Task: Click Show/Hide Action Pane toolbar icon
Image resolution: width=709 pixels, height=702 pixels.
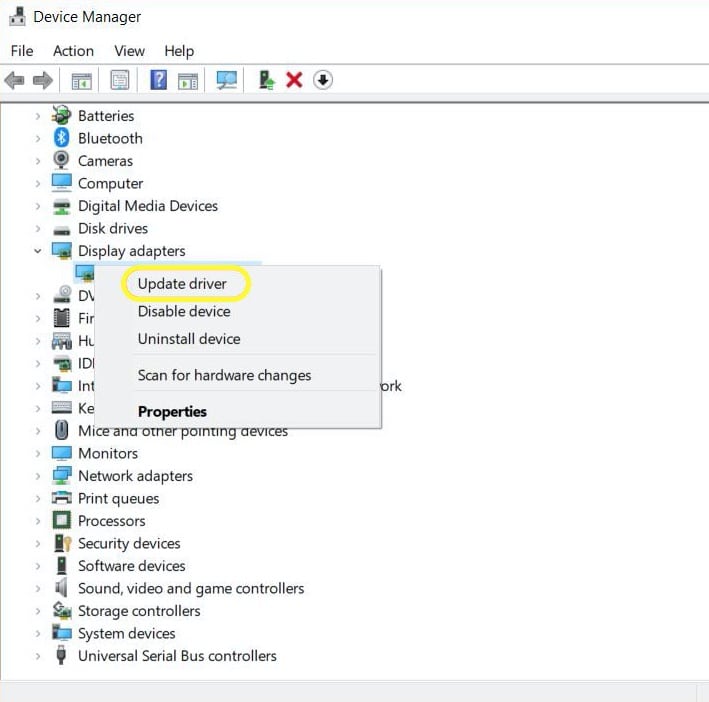Action: tap(188, 80)
